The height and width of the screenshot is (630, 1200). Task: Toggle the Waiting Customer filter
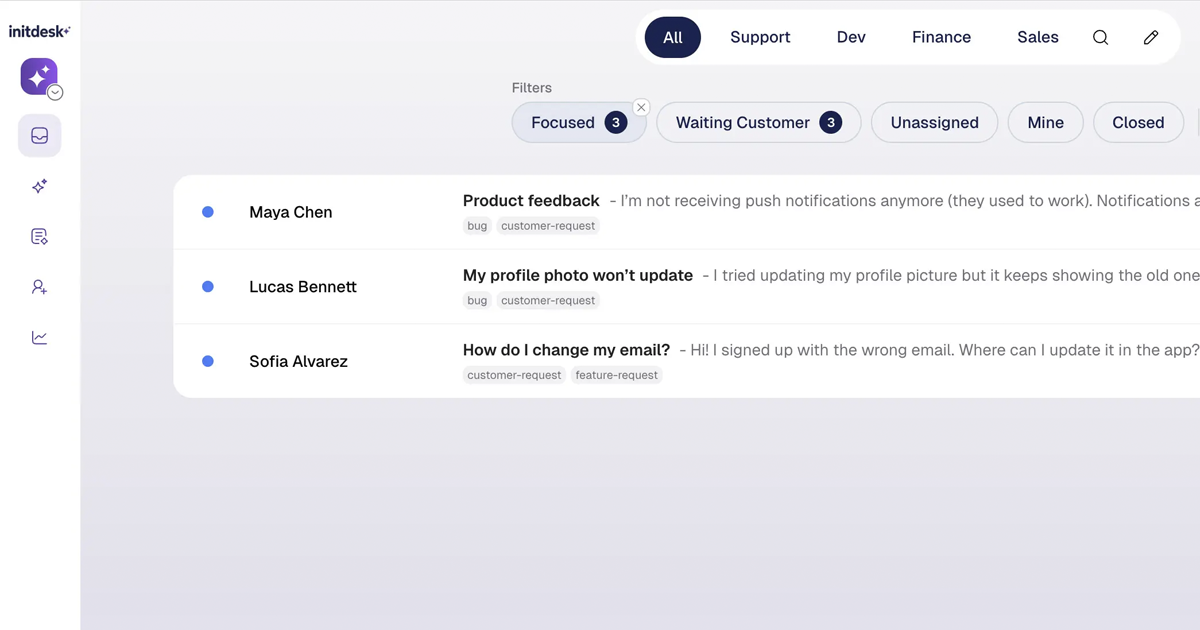pos(758,122)
